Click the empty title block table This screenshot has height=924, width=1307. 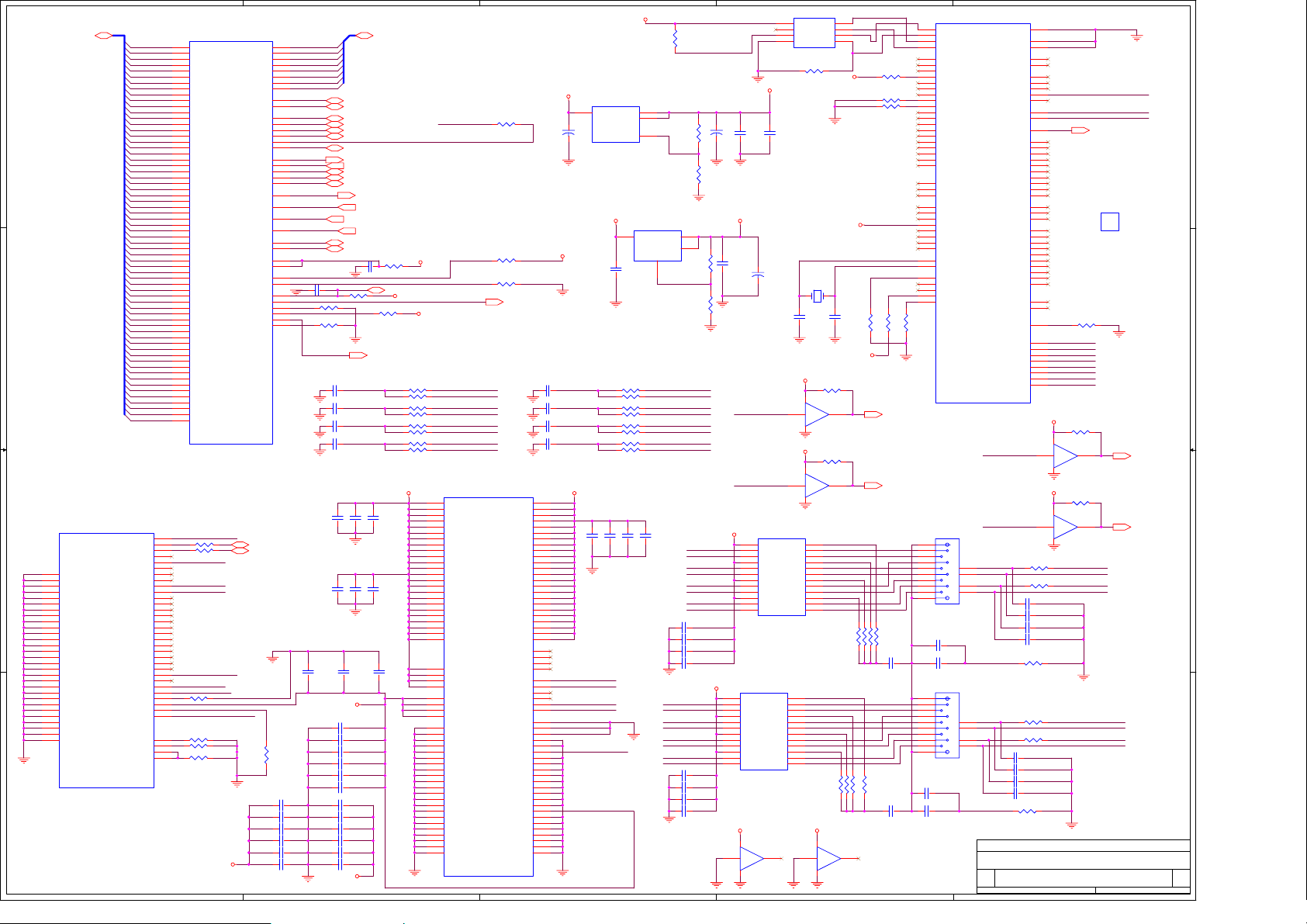click(x=1083, y=867)
